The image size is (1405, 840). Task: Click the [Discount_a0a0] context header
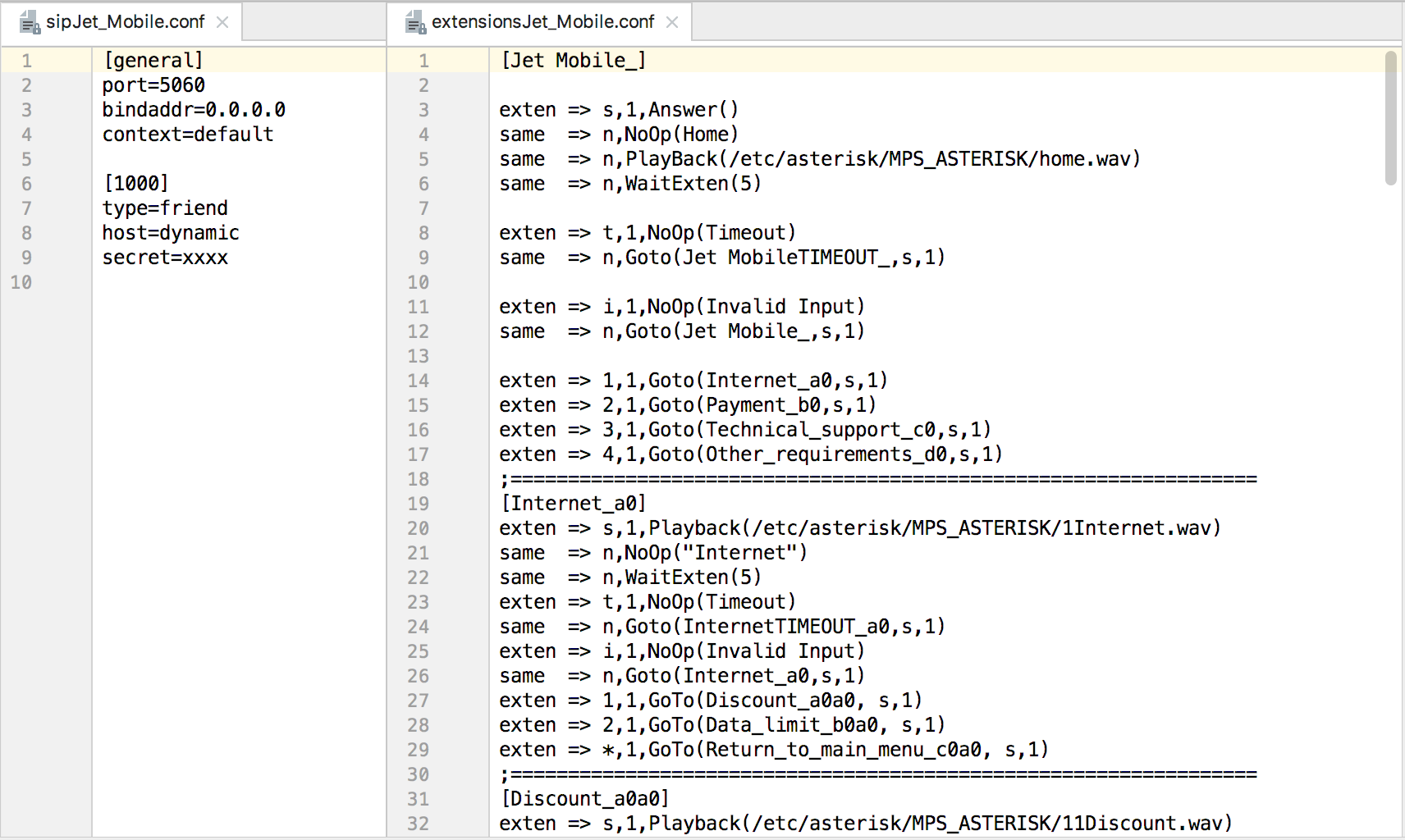point(584,799)
